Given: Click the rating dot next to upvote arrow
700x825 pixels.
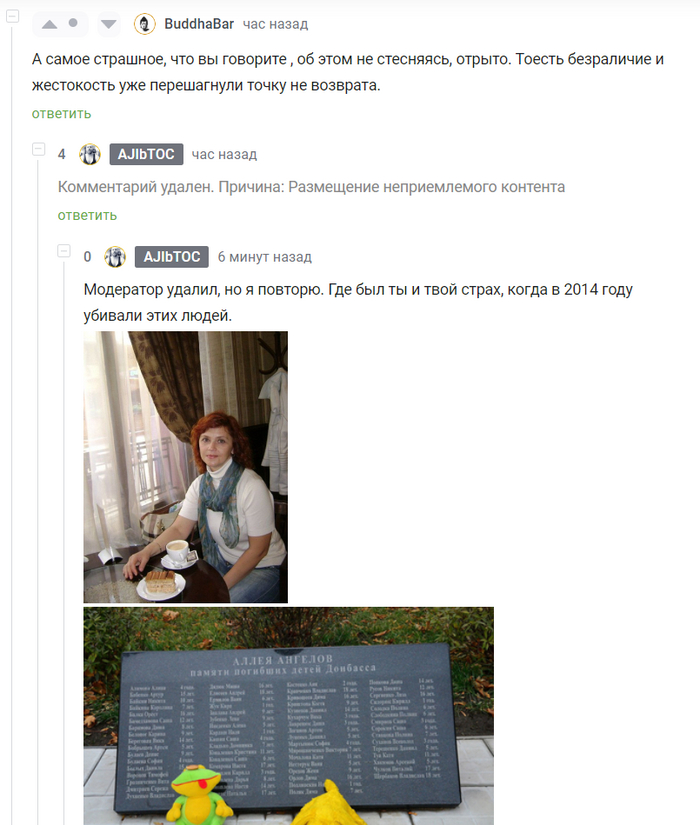Looking at the screenshot, I should (73, 23).
